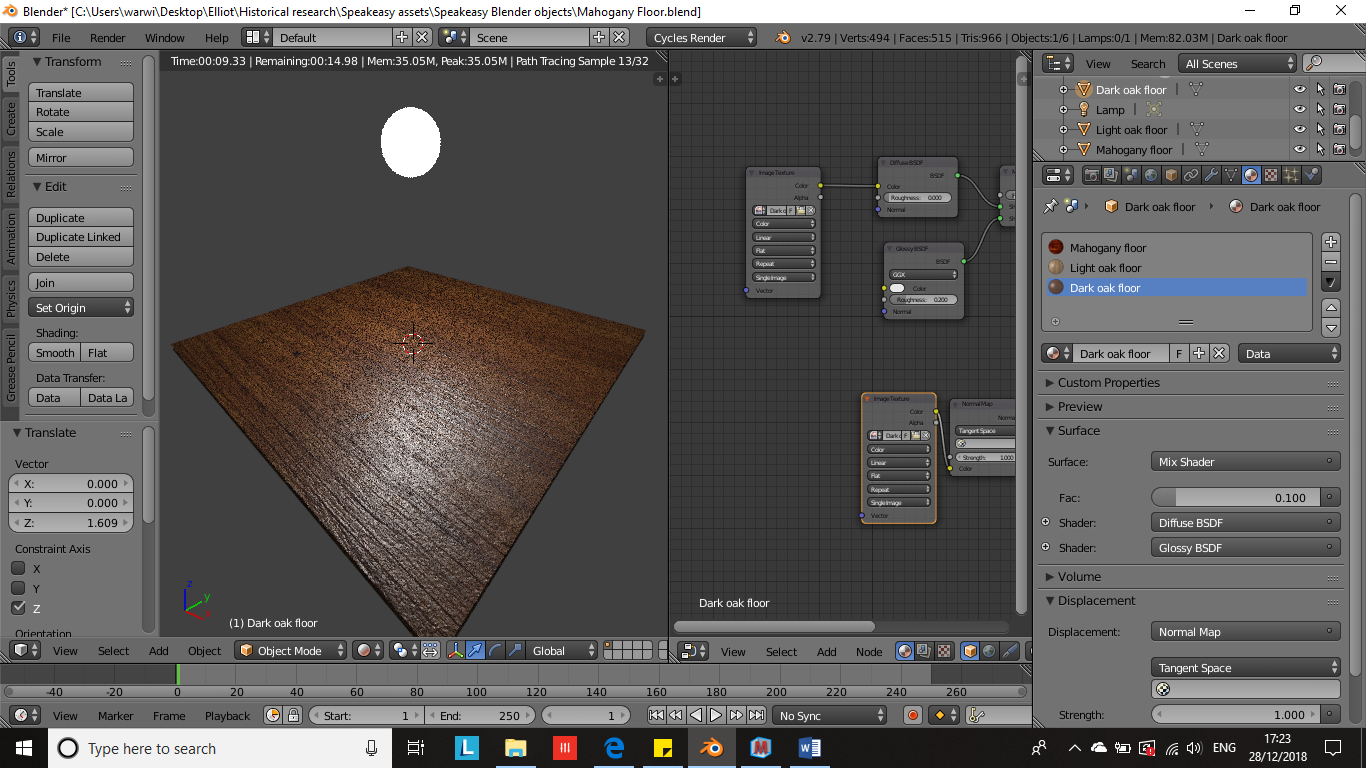Click the Render camera properties tab
Viewport: 1366px width, 768px height.
[x=1091, y=175]
